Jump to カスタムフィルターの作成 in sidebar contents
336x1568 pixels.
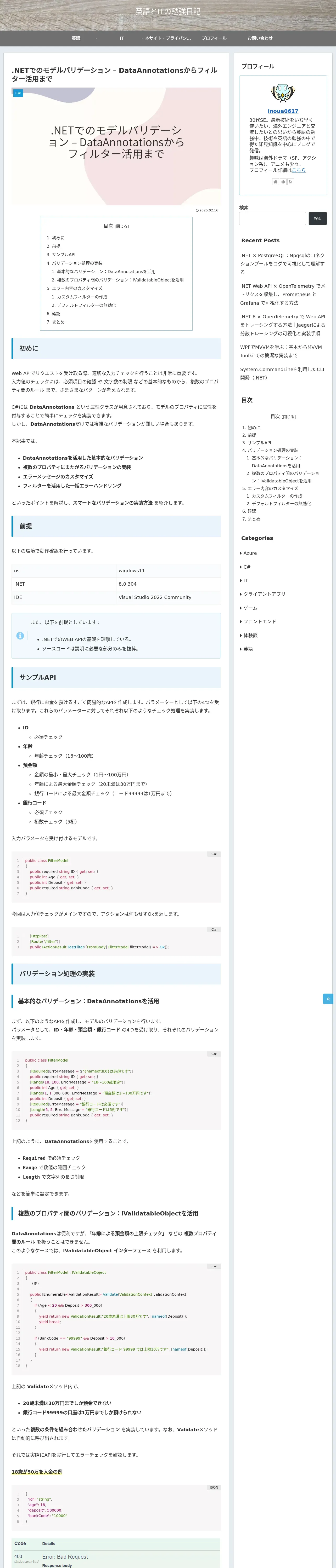tap(277, 496)
